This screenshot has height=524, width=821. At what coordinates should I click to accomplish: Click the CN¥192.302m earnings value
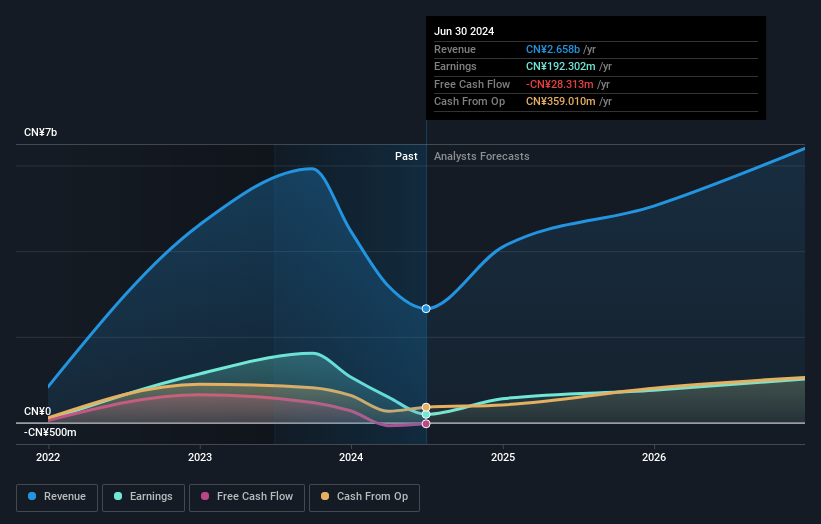[x=561, y=66]
